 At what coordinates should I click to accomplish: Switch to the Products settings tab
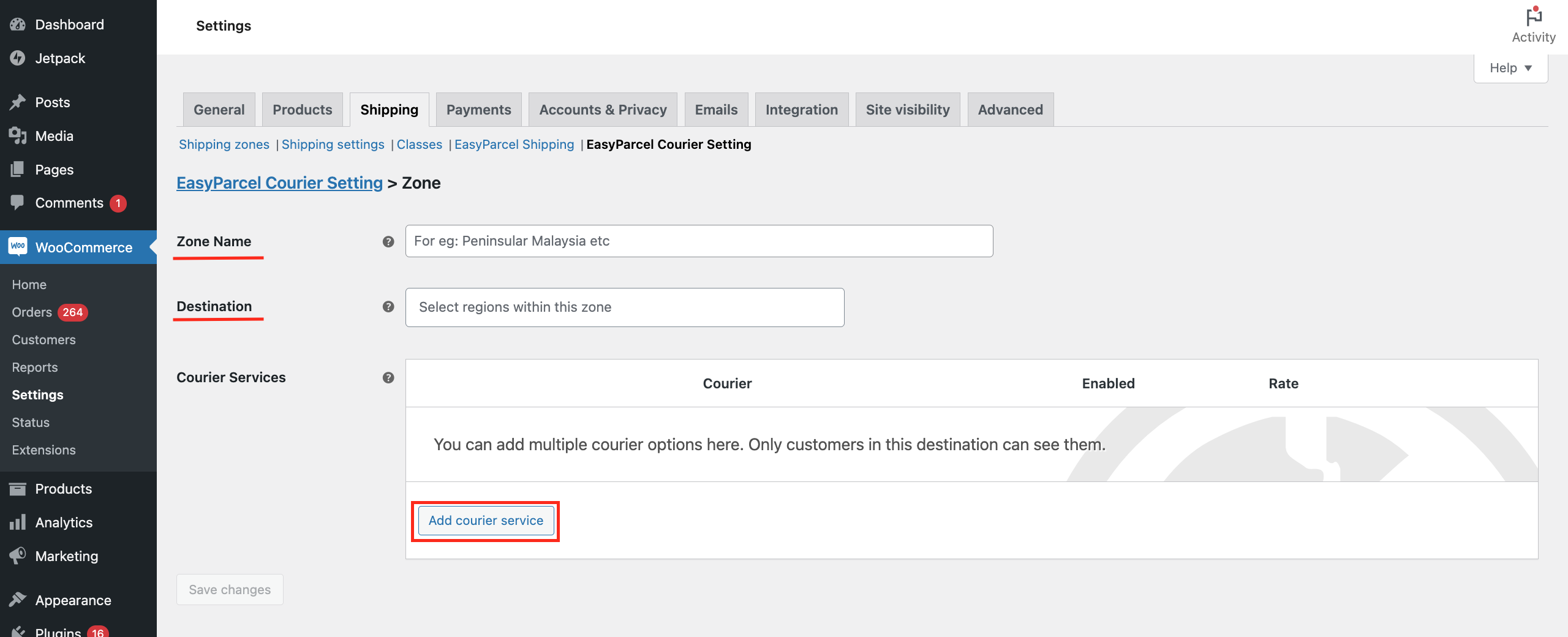tap(303, 110)
